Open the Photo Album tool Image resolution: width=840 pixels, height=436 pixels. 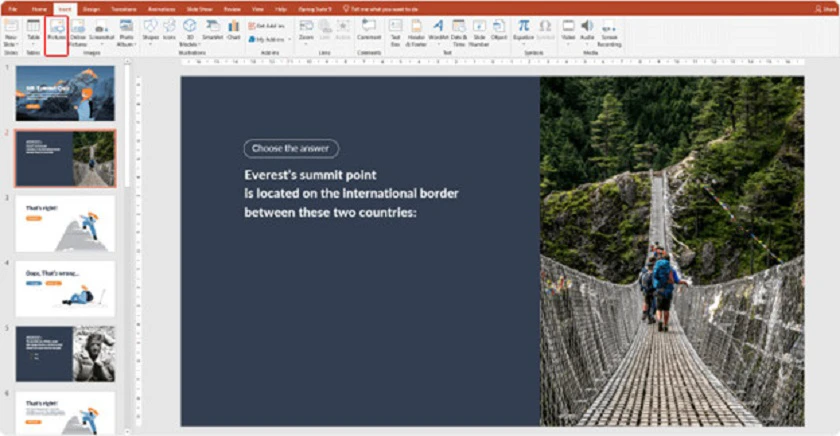(126, 33)
